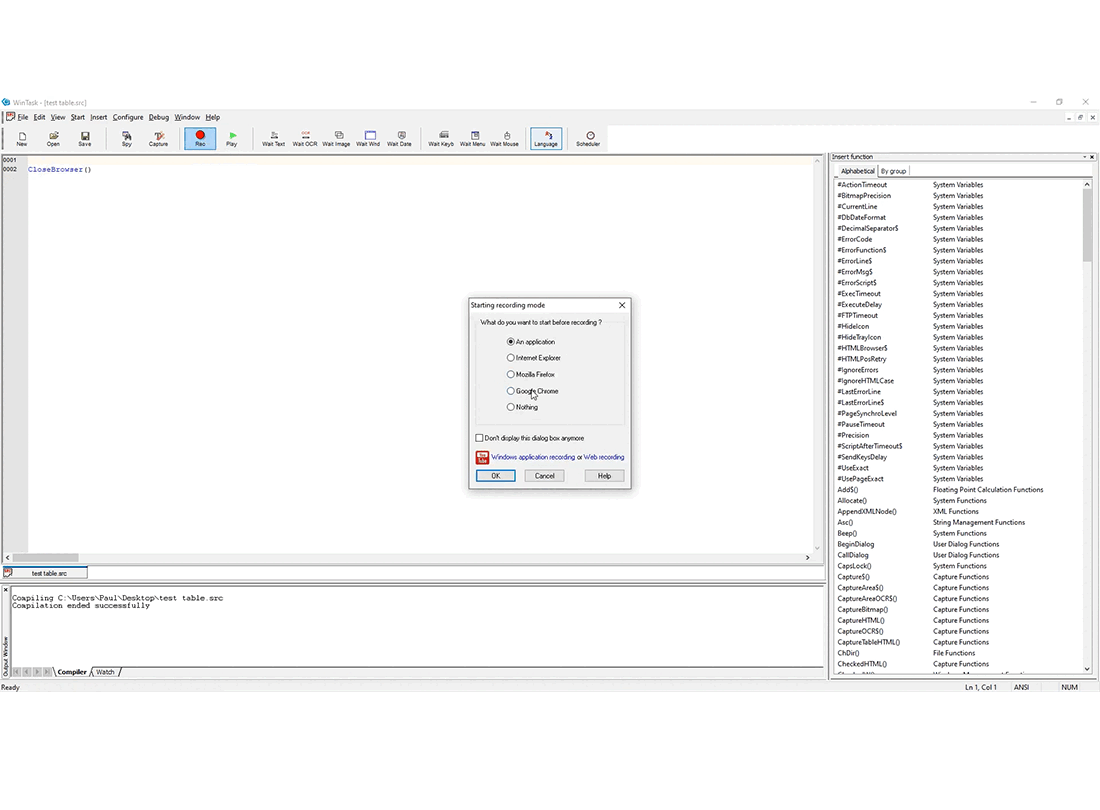Insert a Wait Text statement
1100x810 pixels.
274,138
